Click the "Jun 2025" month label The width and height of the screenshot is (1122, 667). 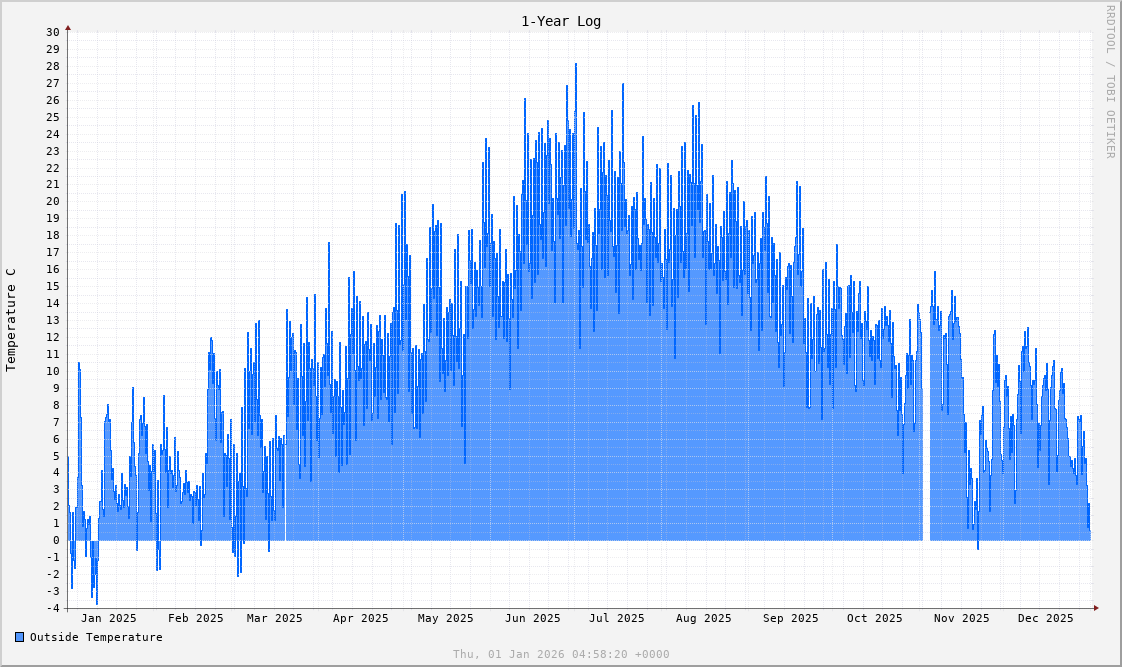532,618
